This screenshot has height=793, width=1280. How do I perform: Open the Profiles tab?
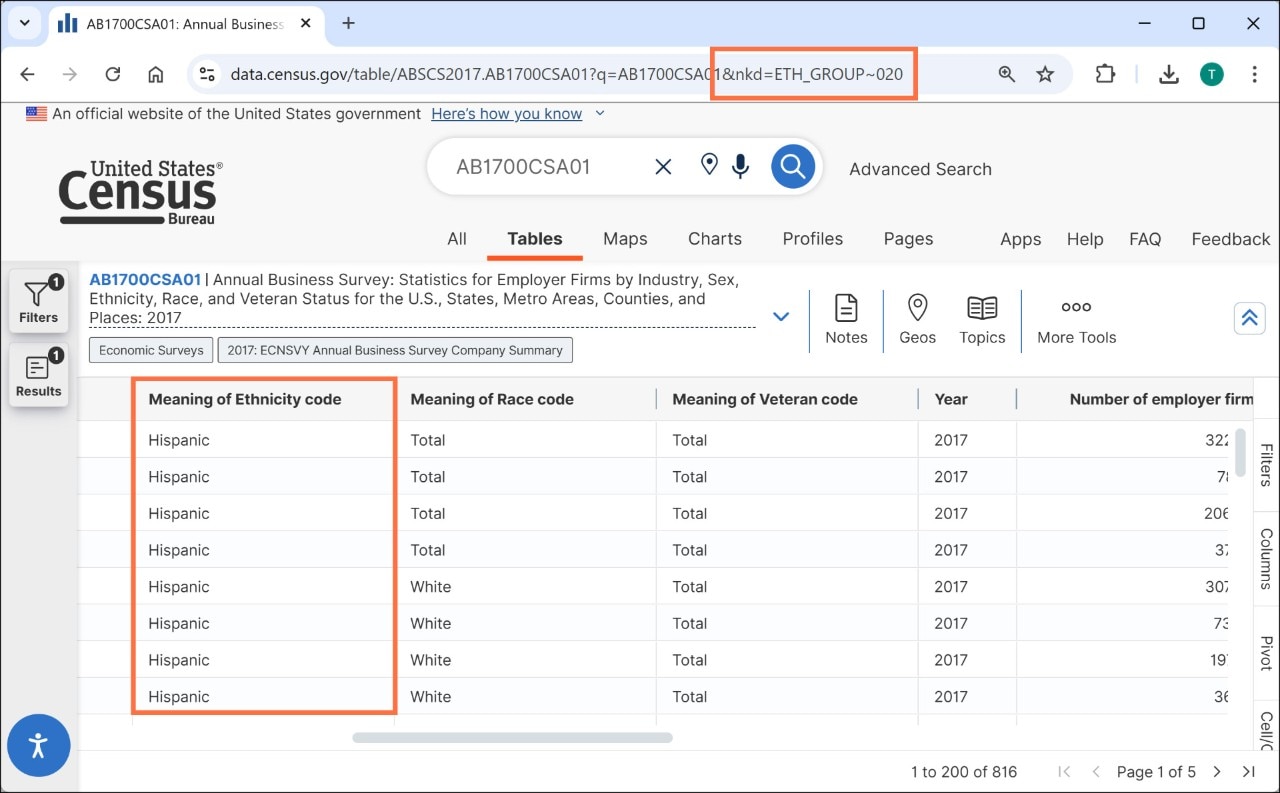tap(813, 238)
